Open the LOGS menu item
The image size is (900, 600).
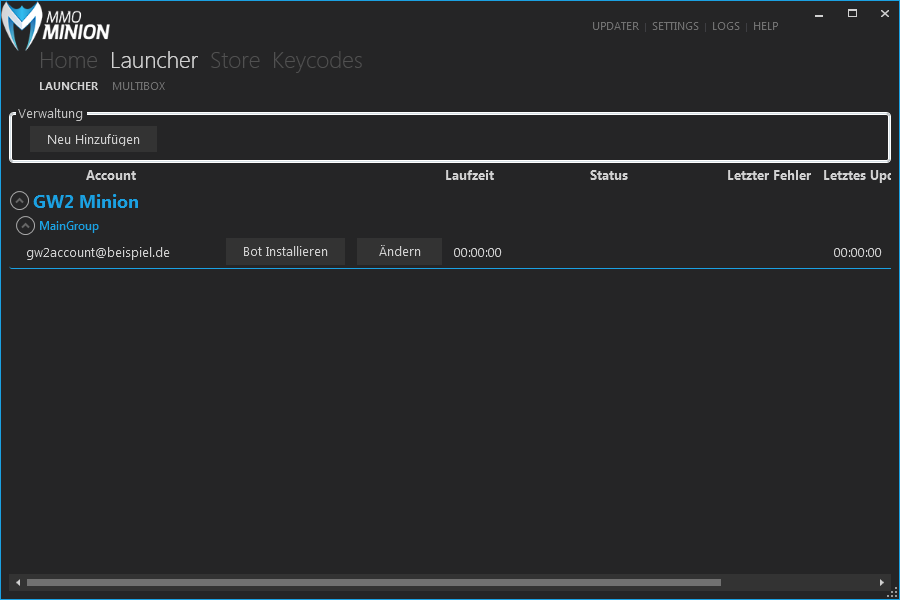coord(726,27)
